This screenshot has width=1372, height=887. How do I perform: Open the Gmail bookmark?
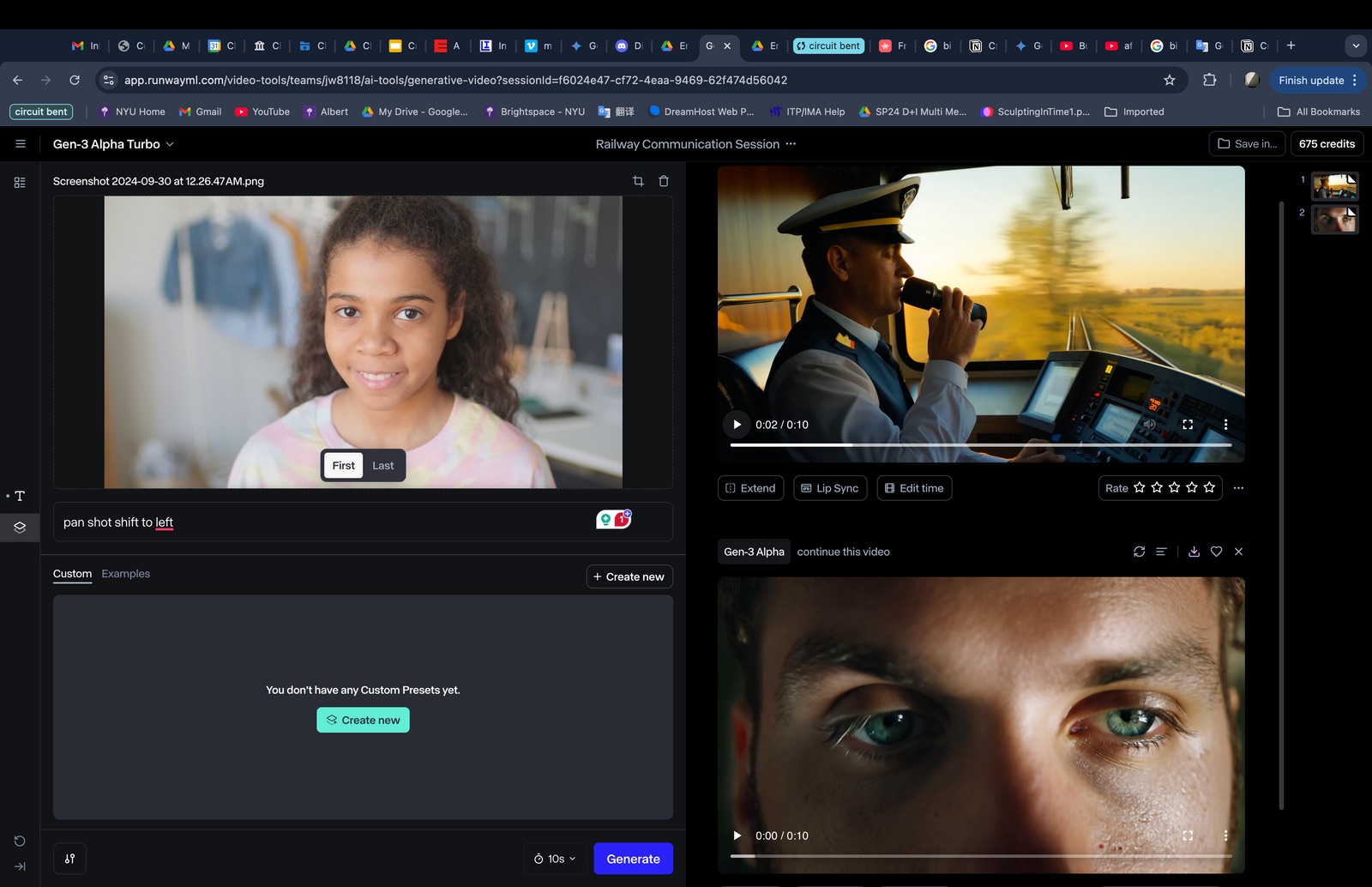tap(200, 112)
